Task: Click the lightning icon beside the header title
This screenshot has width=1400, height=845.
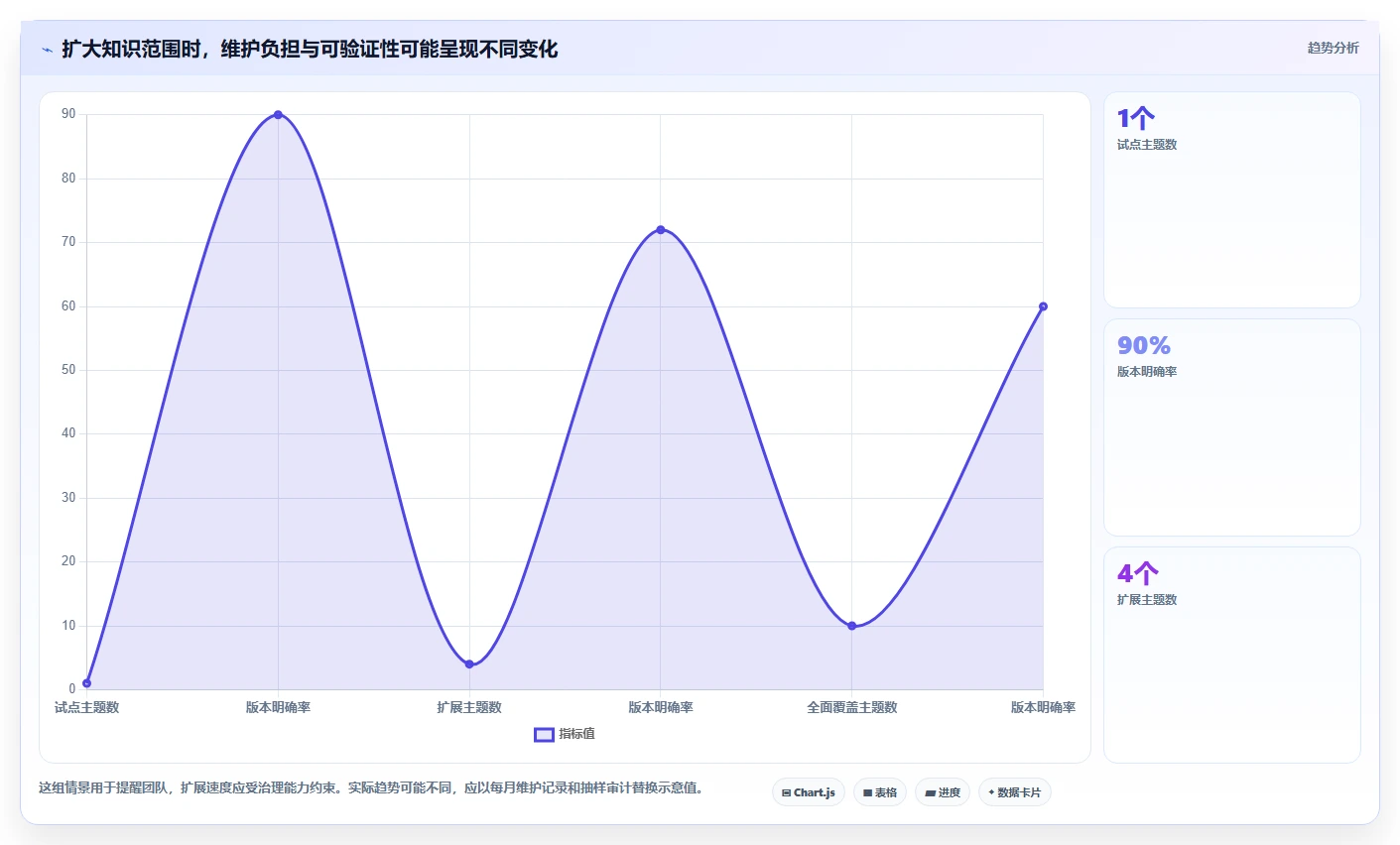Action: click(x=47, y=50)
